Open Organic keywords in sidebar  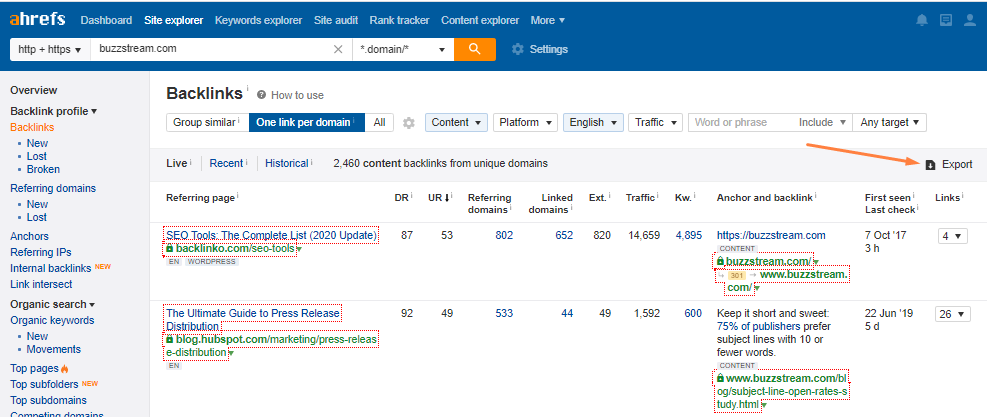click(x=52, y=320)
